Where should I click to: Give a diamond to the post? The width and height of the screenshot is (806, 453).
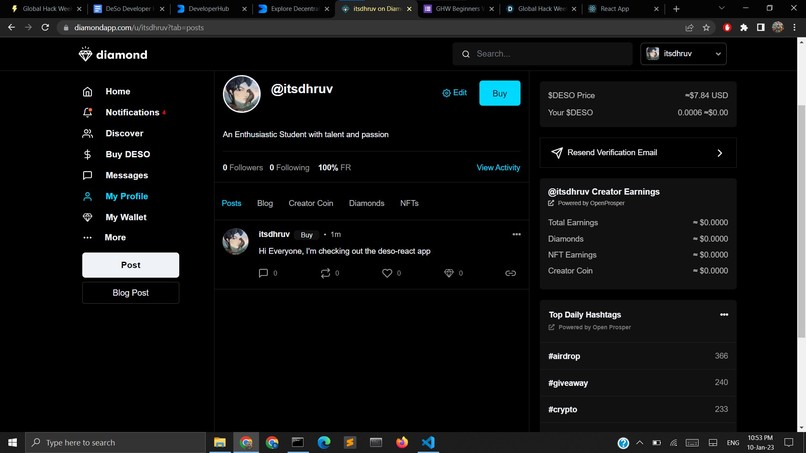point(449,273)
